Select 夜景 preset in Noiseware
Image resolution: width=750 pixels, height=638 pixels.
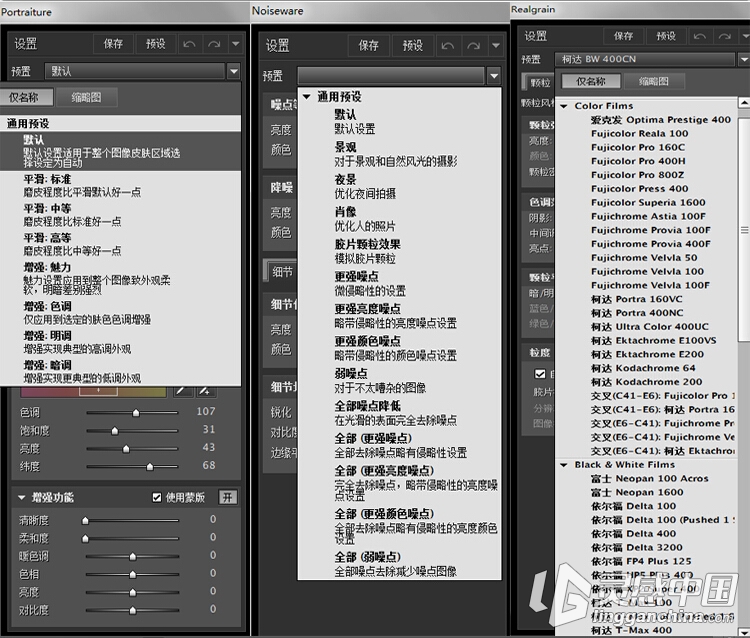(399, 187)
